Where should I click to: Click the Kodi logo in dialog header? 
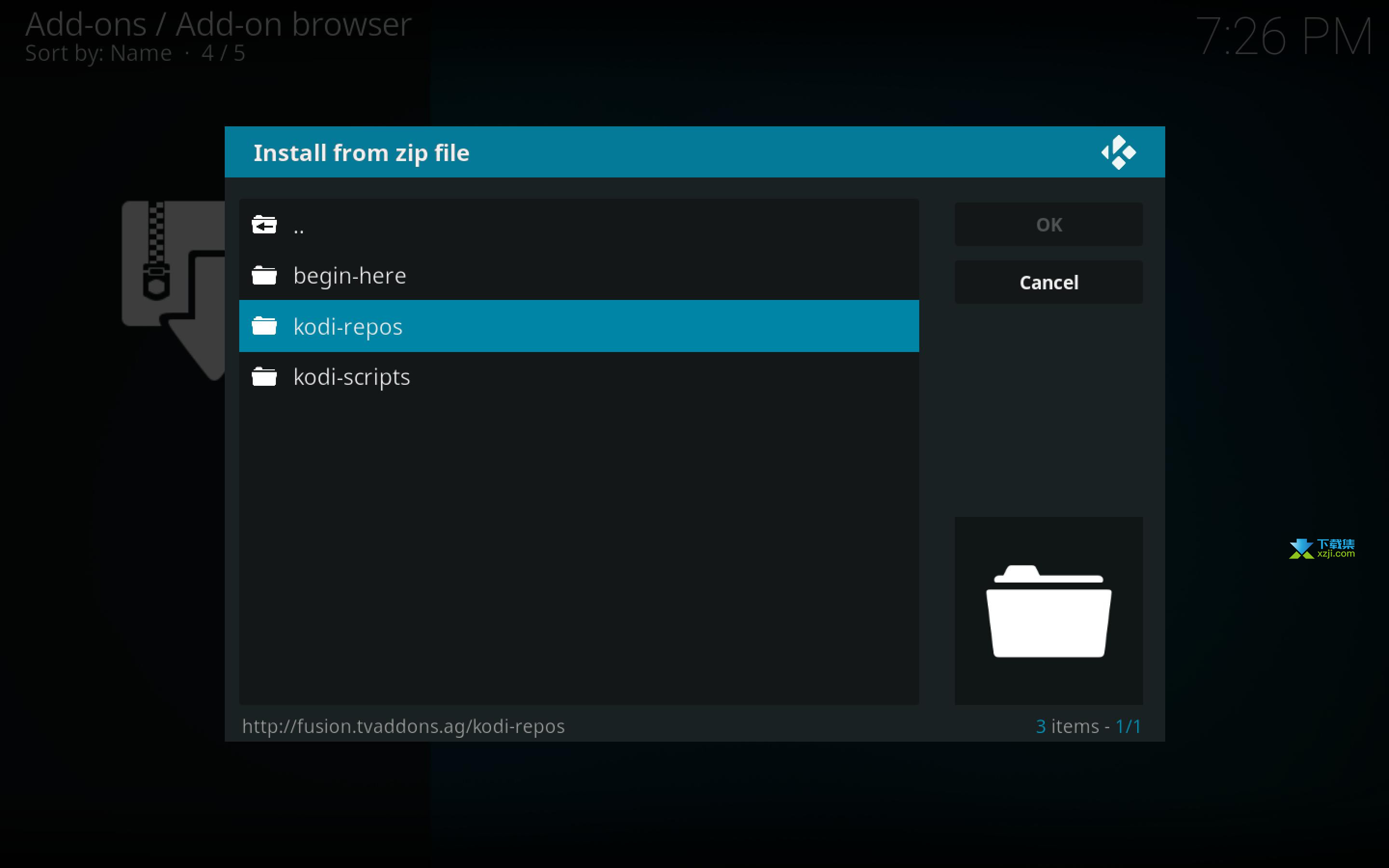click(1118, 152)
